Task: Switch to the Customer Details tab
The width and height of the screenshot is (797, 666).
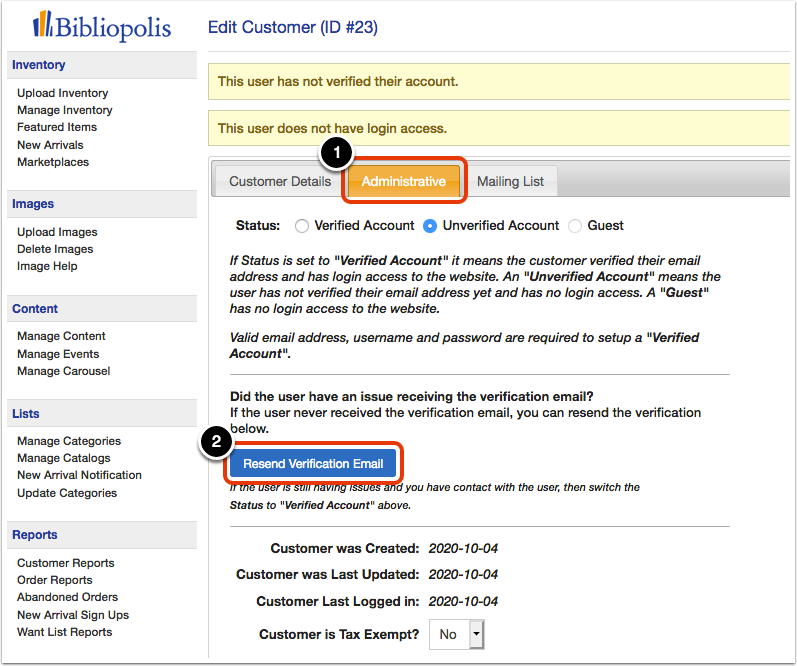Action: pyautogui.click(x=280, y=181)
